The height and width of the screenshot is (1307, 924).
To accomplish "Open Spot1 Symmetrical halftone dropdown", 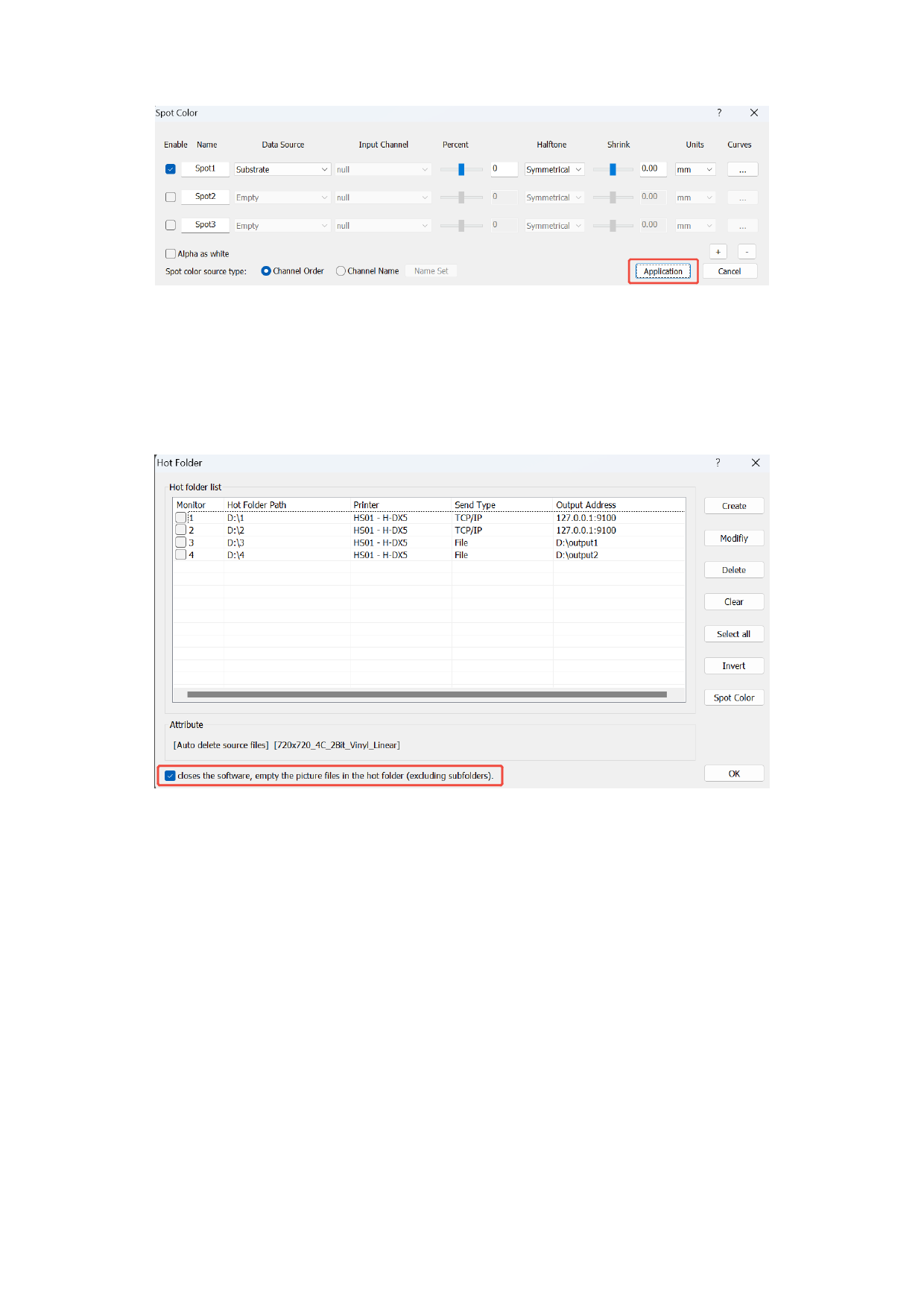I will coord(554,170).
